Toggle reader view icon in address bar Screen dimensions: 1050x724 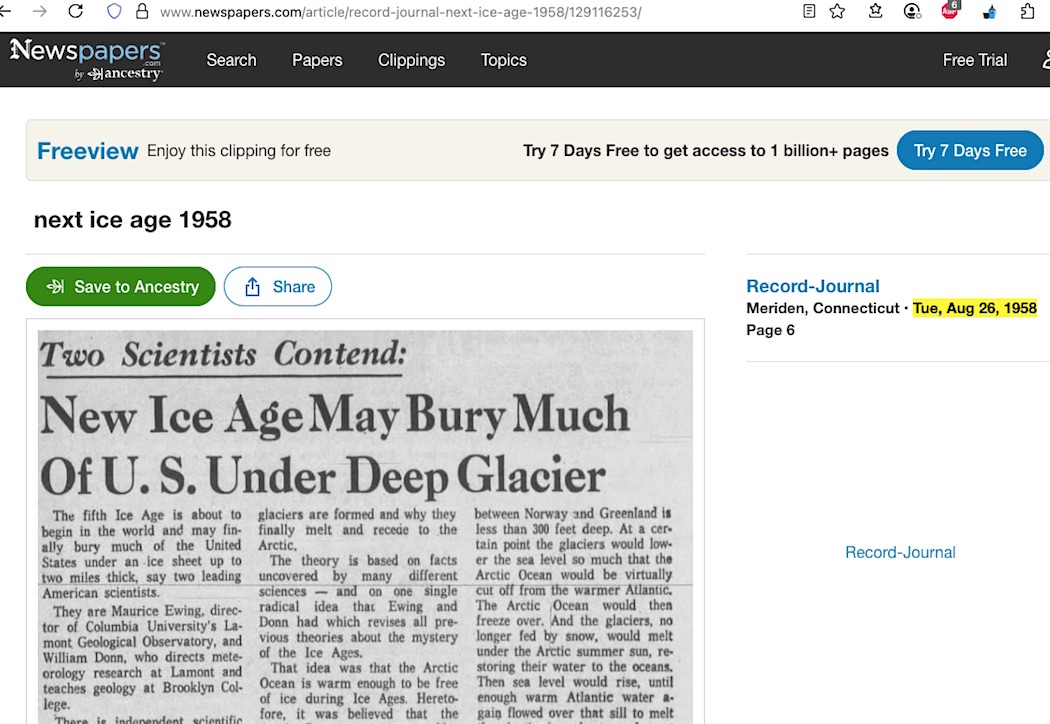pos(809,12)
